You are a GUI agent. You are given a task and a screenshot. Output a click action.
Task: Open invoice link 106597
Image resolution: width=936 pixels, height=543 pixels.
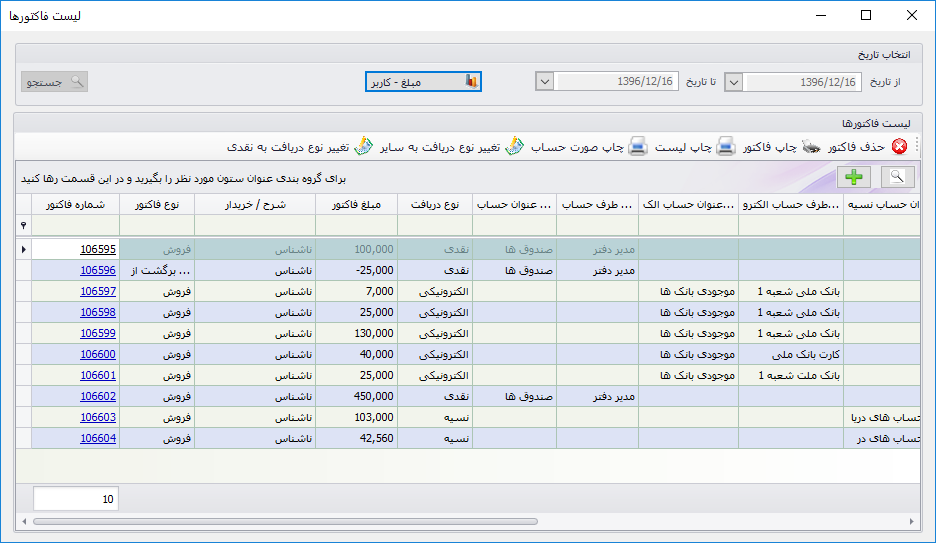(x=98, y=291)
